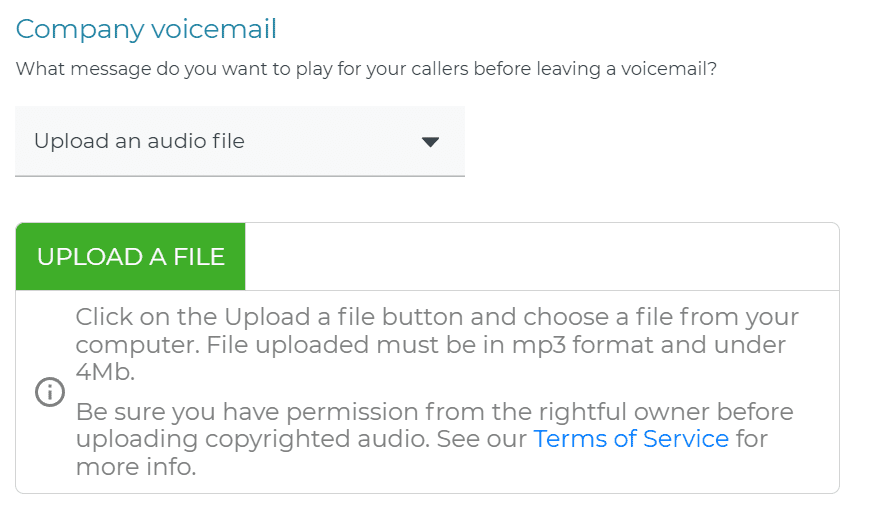Click the "more info." closing text
896x515 pixels.
(136, 467)
